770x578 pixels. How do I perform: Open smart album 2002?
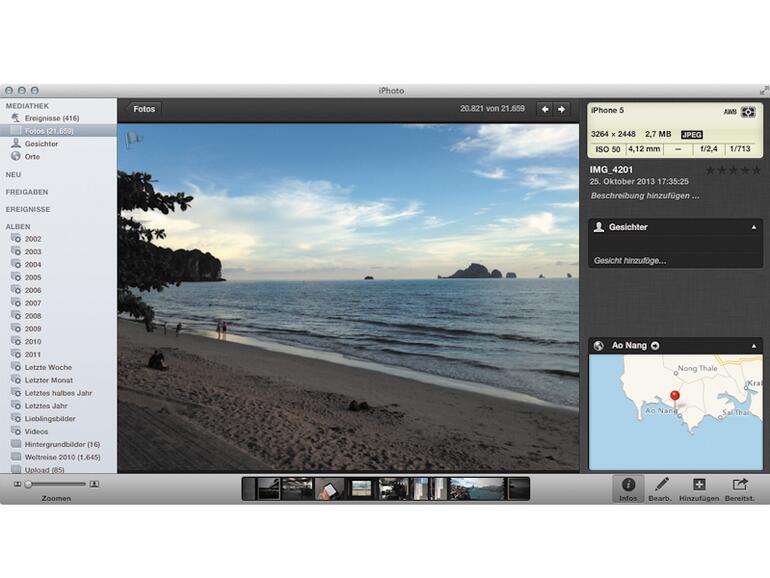click(x=33, y=239)
